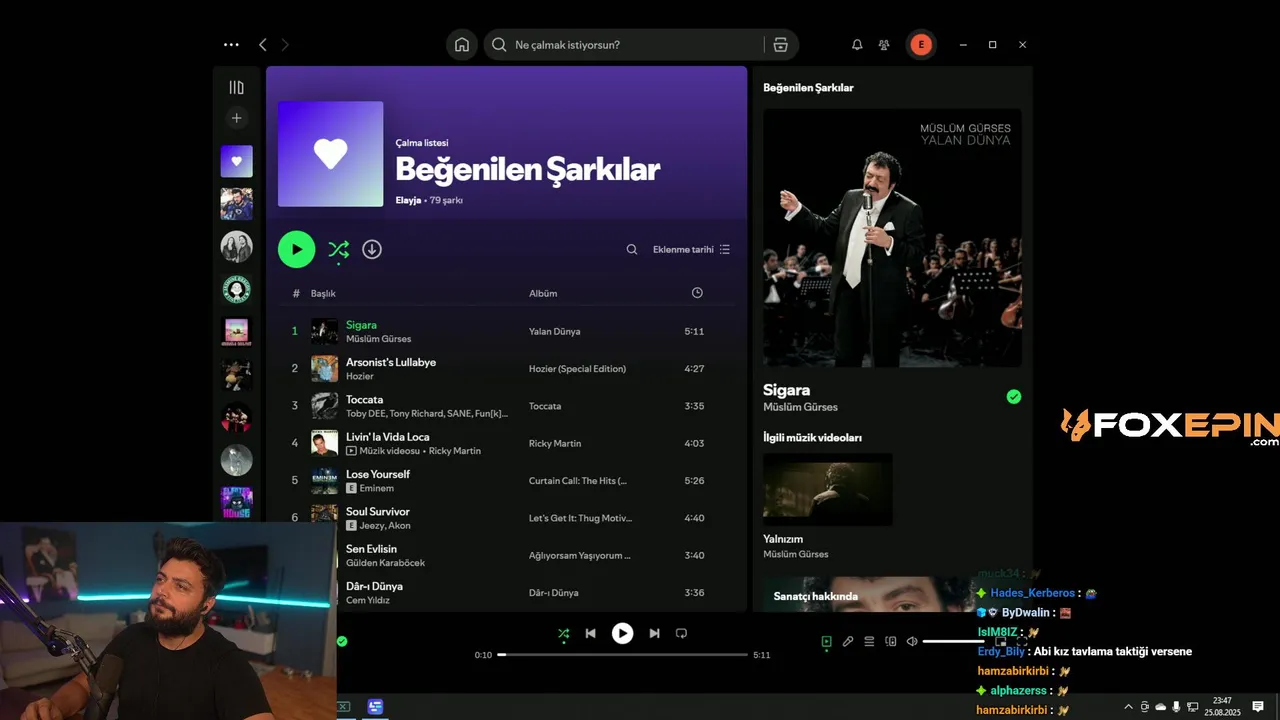Download the Beğenilen Şarkılar playlist
The width and height of the screenshot is (1280, 720).
(372, 249)
